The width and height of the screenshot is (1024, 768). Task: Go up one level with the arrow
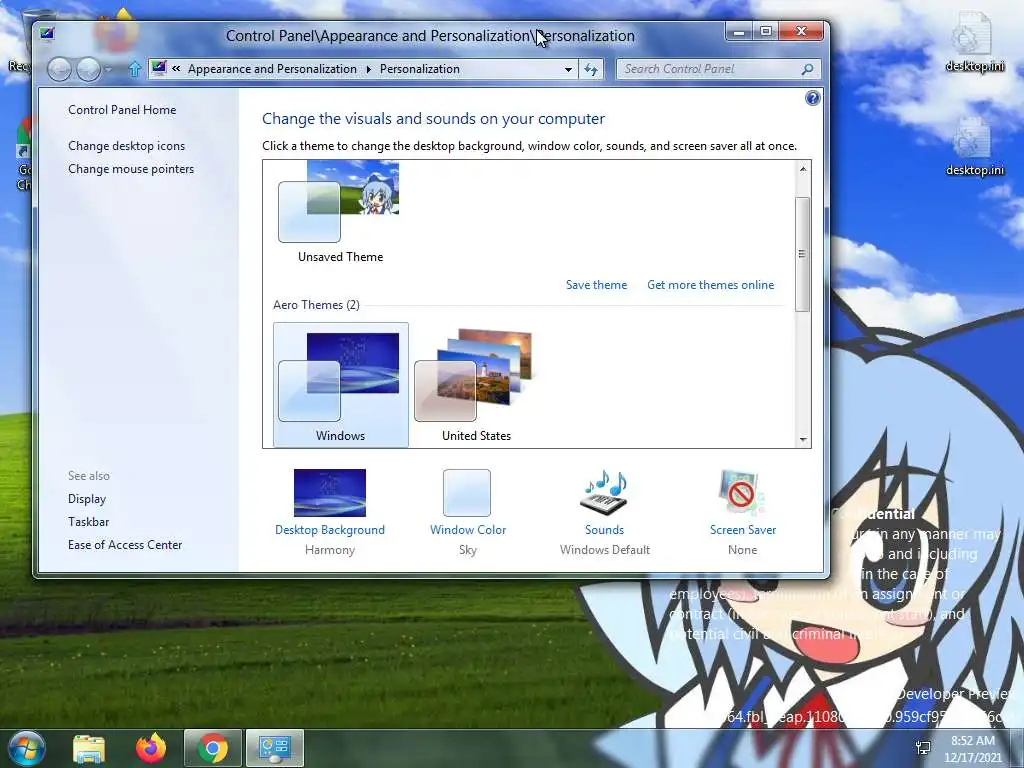135,69
